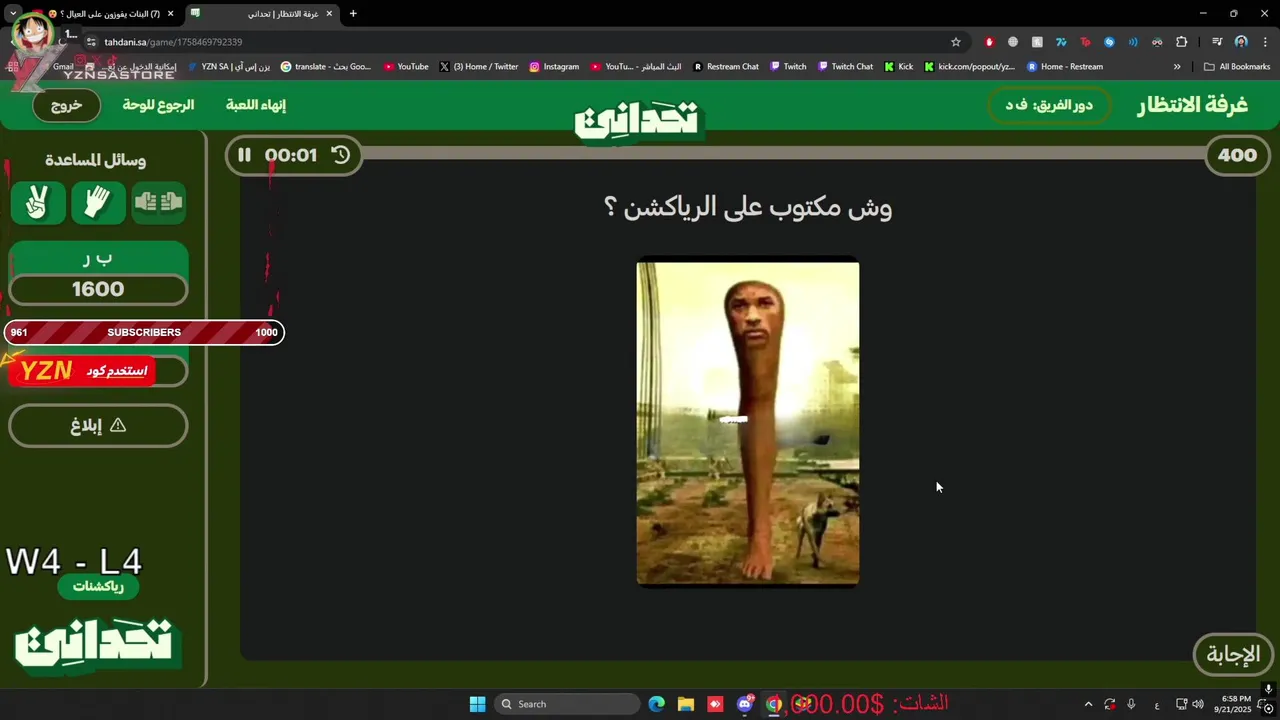1280x720 pixels.
Task: Open the All Bookmarks folder
Action: 1237,67
